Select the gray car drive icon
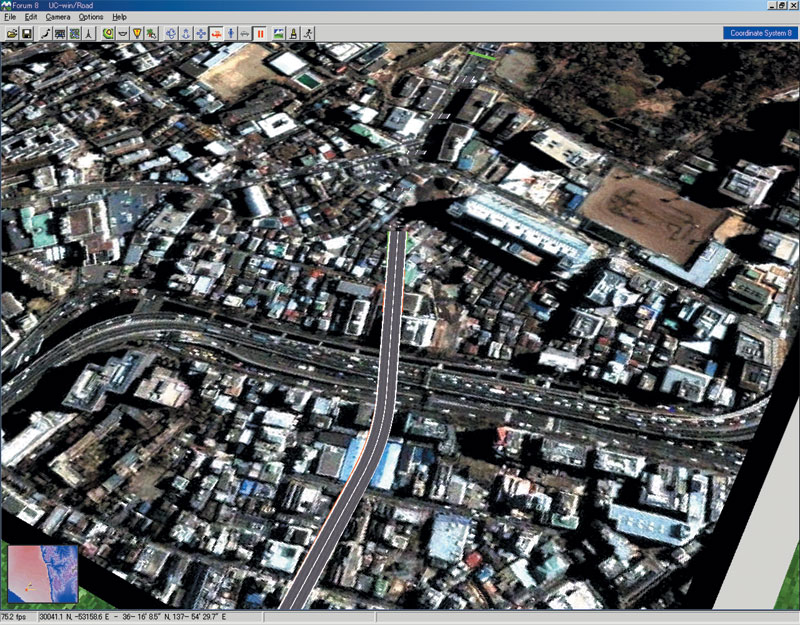The height and width of the screenshot is (625, 800). 245,34
